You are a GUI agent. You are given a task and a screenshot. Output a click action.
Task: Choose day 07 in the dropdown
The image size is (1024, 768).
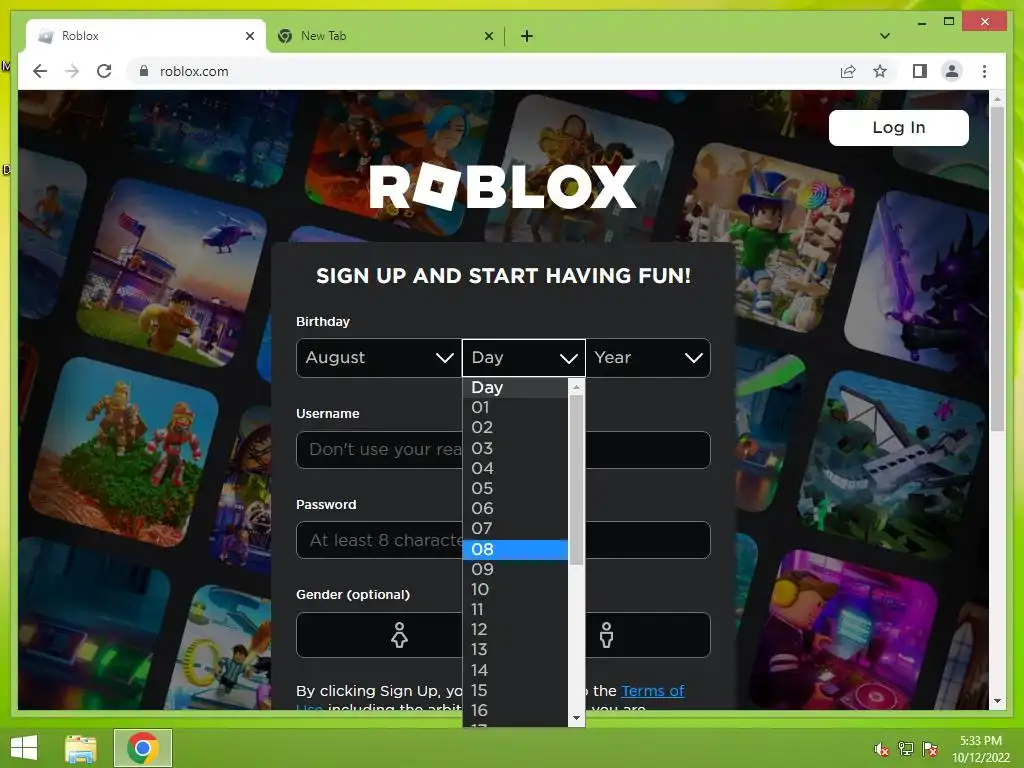[515, 528]
